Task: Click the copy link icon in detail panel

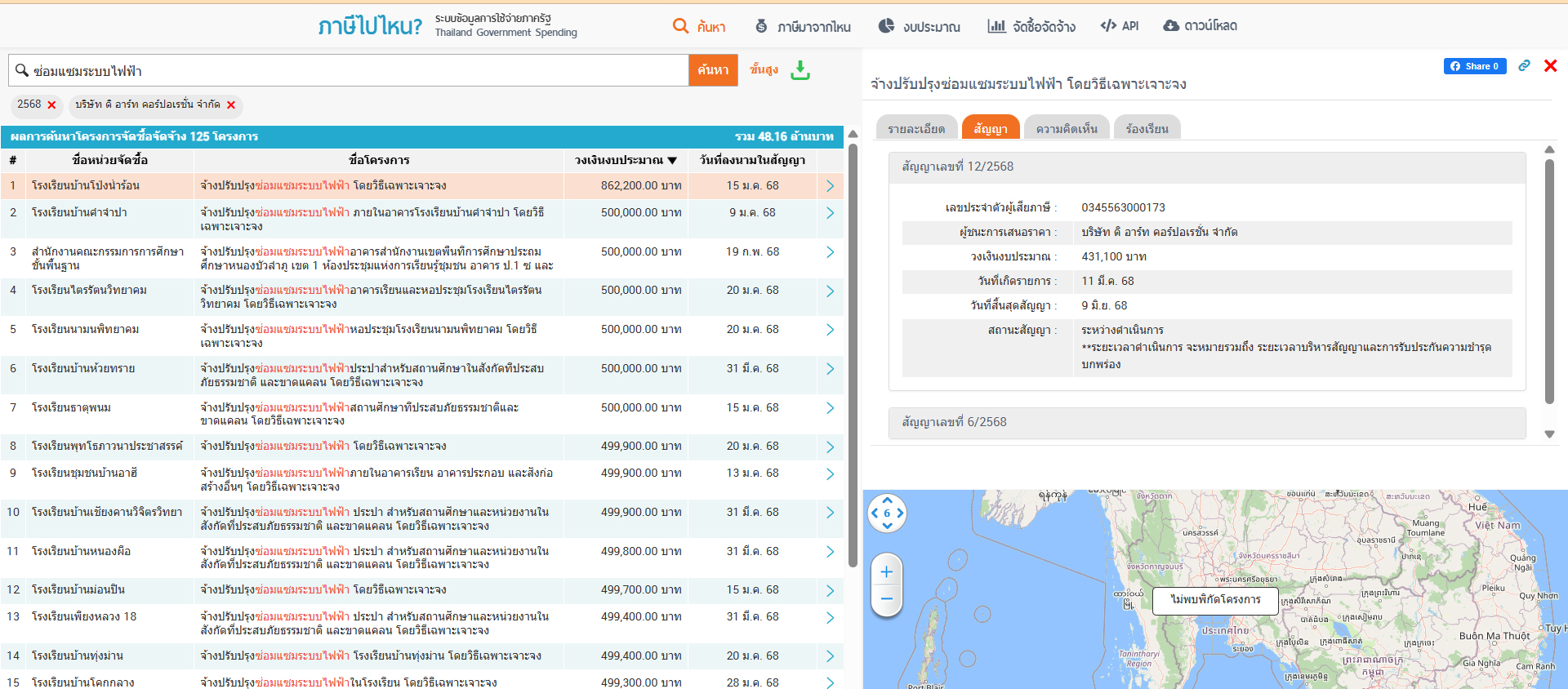Action: (x=1524, y=66)
